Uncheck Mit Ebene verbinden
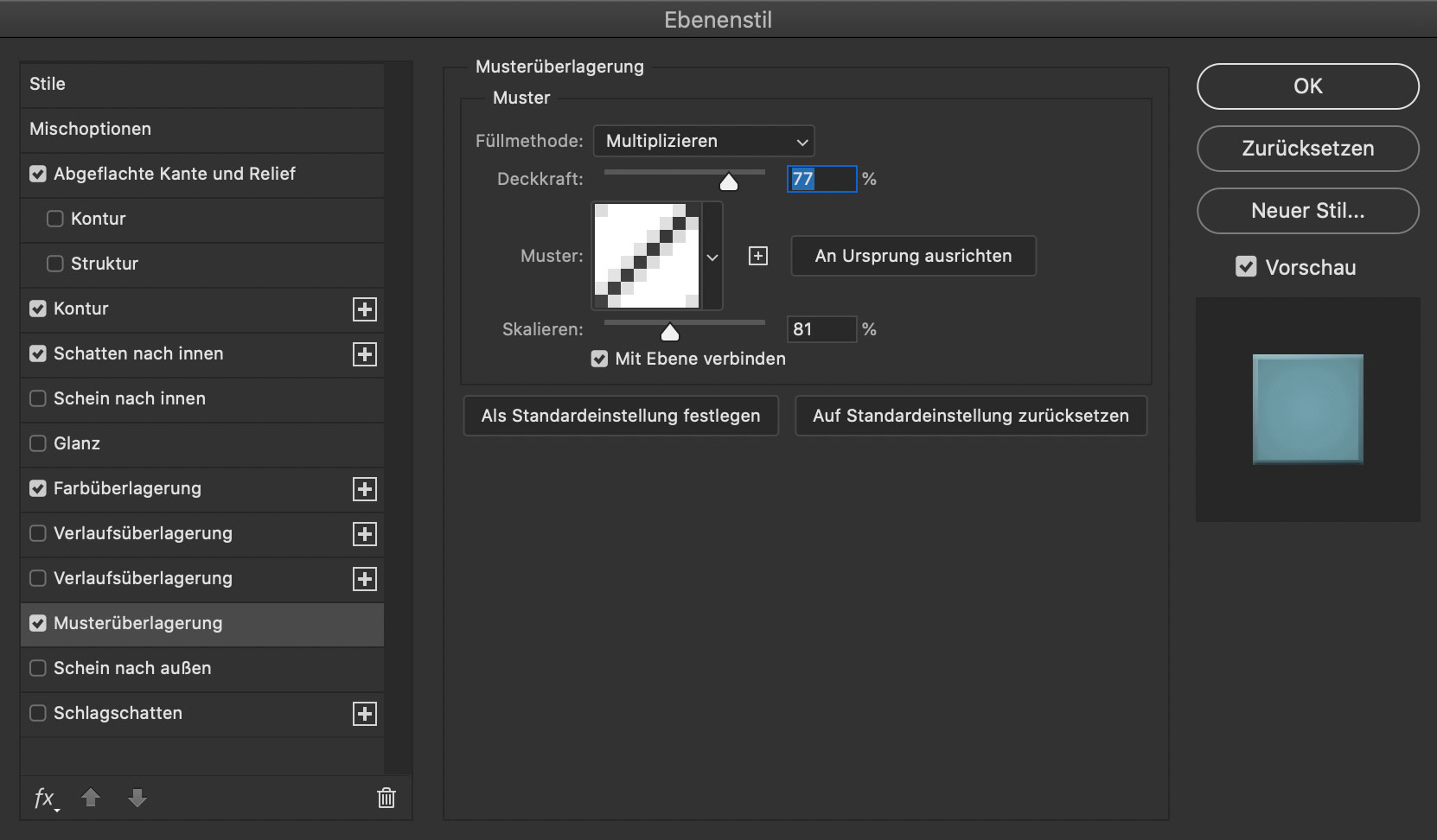 (x=599, y=359)
